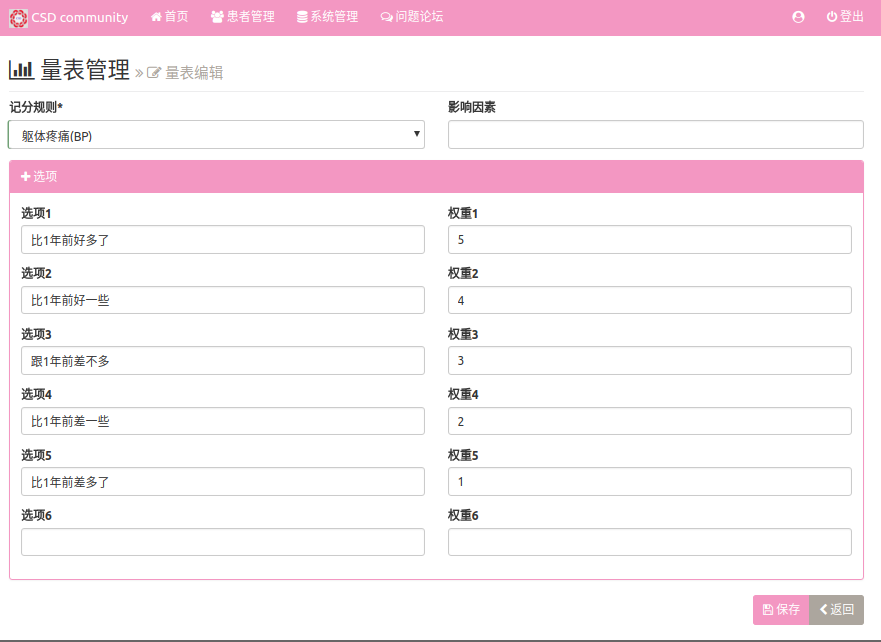Focus the 选项1 text field
881x642 pixels.
[x=222, y=240]
